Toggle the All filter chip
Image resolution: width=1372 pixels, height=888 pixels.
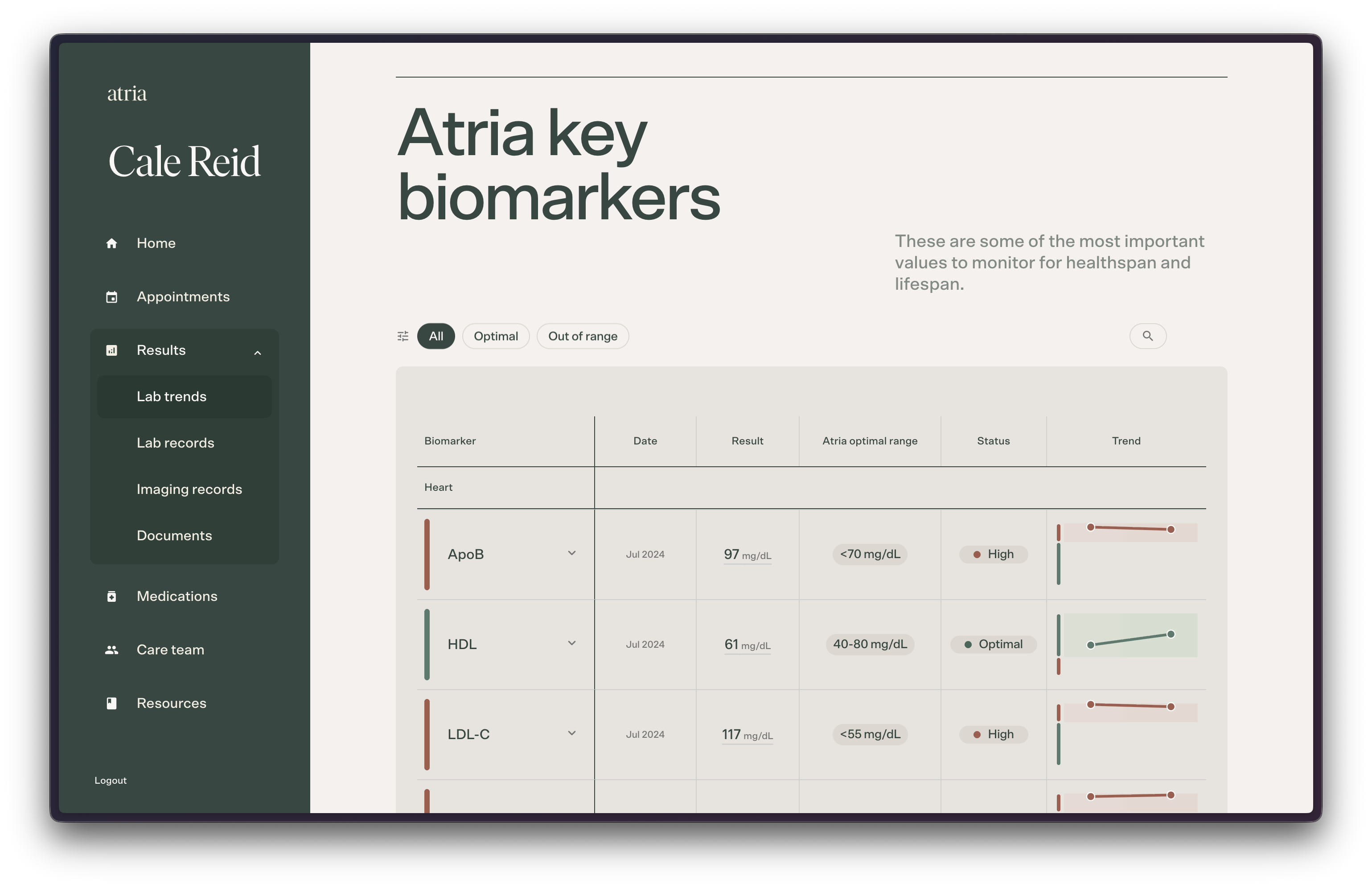point(436,336)
